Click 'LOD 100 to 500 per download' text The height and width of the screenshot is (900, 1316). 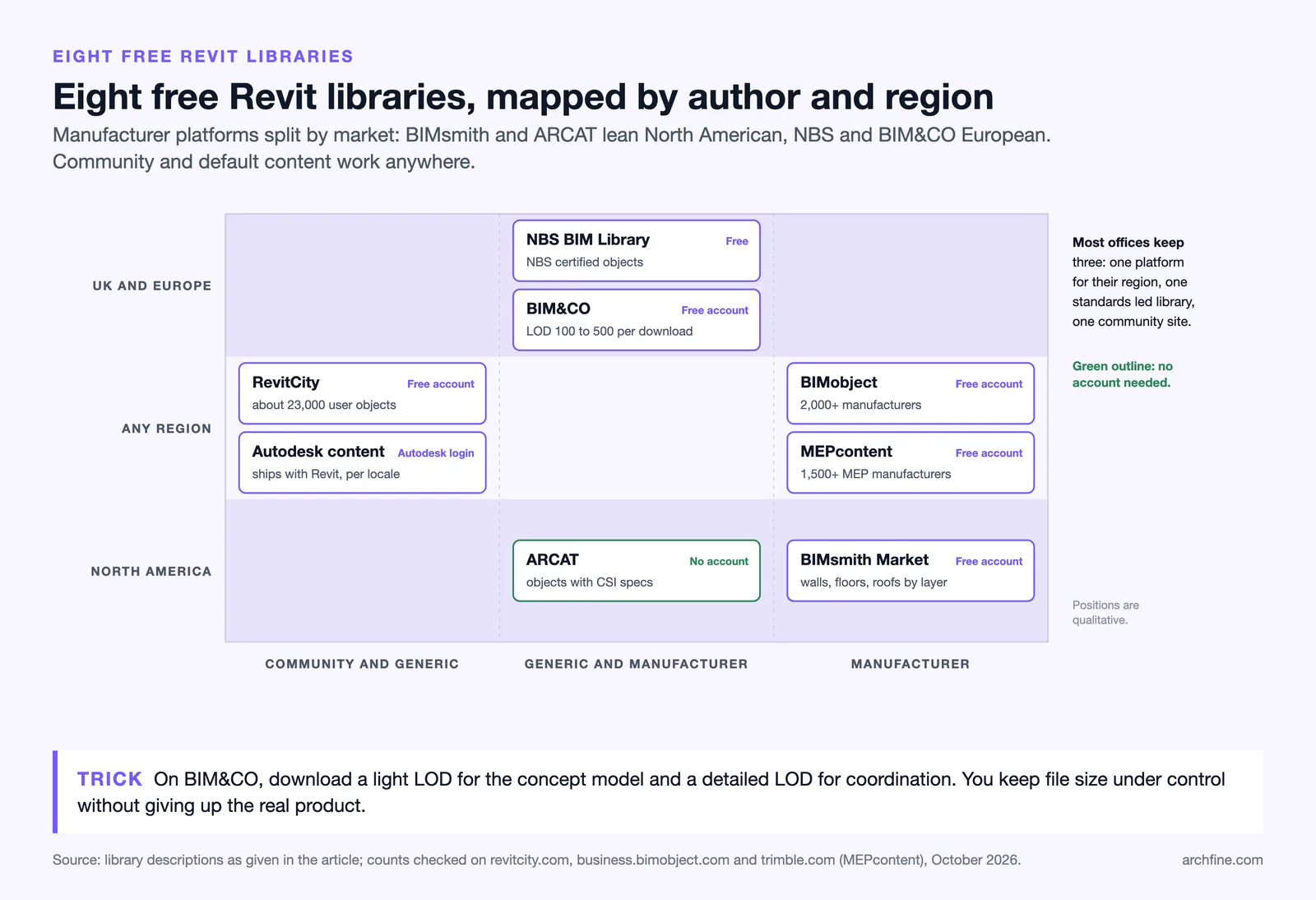[x=609, y=332]
